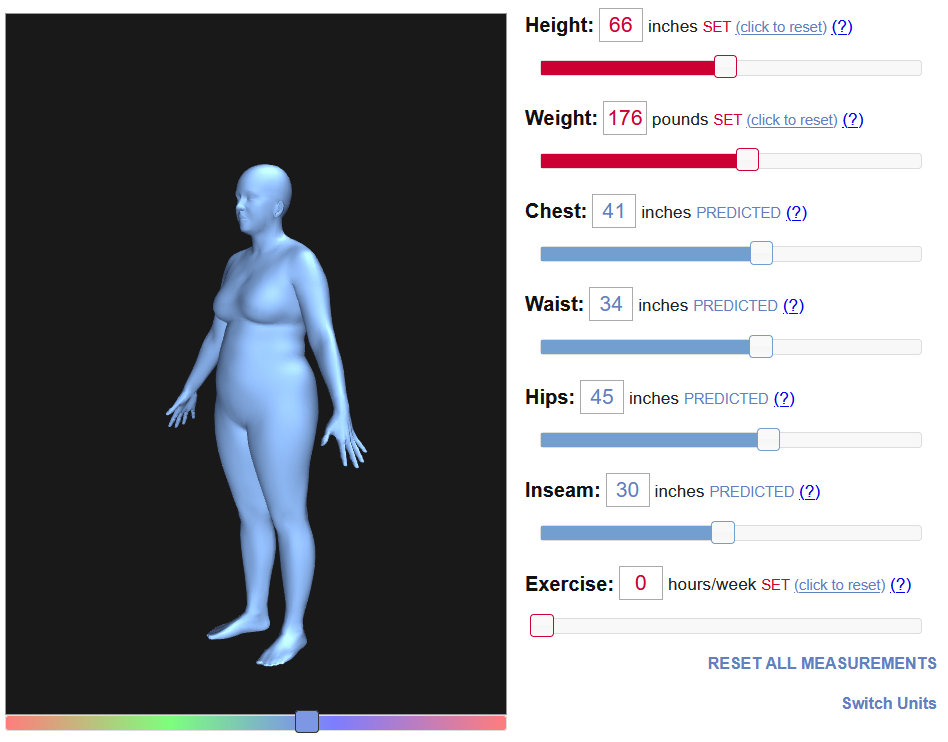This screenshot has width=948, height=742.
Task: Reset the Height measurement via click to reset
Action: (x=781, y=27)
